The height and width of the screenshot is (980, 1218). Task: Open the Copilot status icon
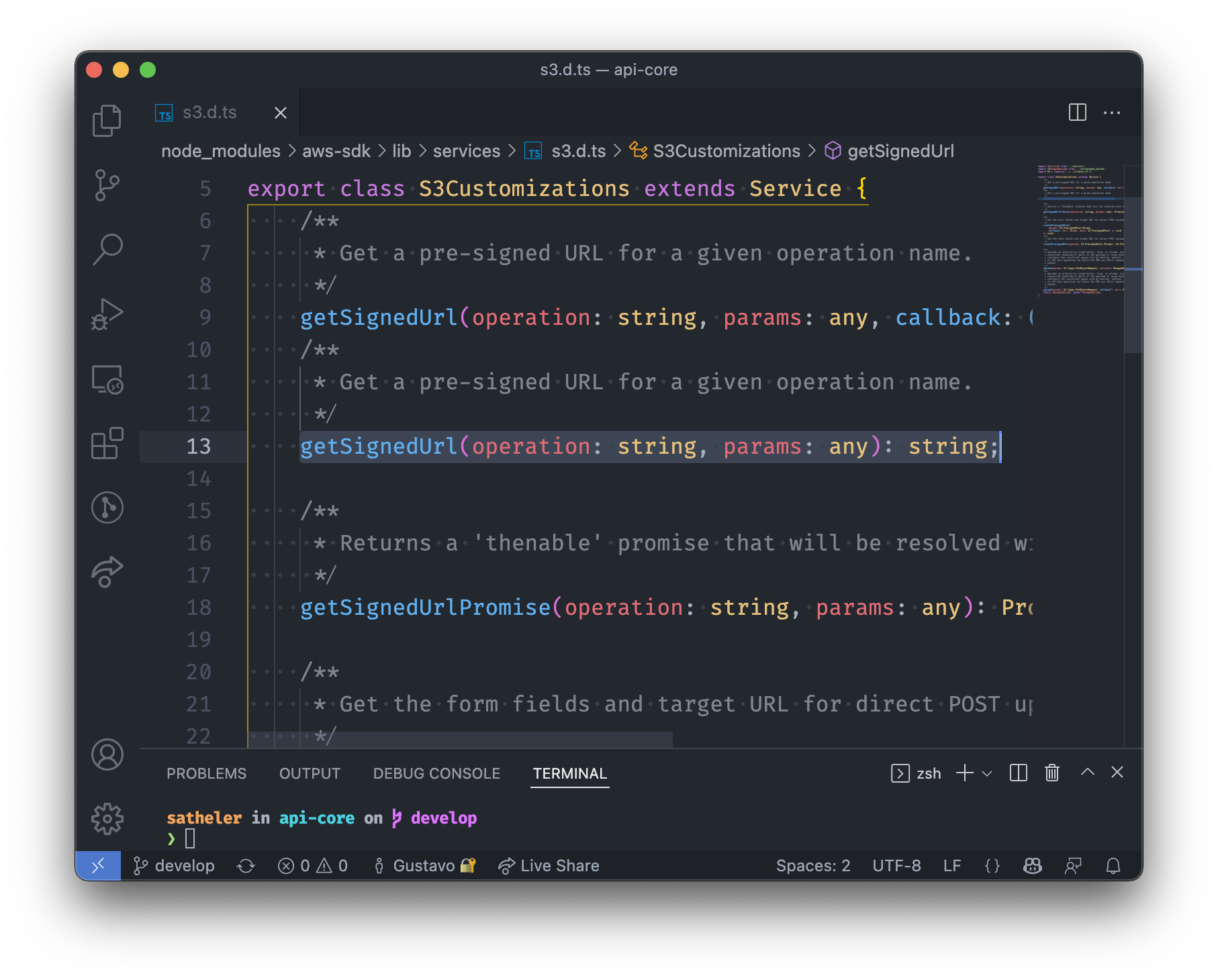[1033, 866]
